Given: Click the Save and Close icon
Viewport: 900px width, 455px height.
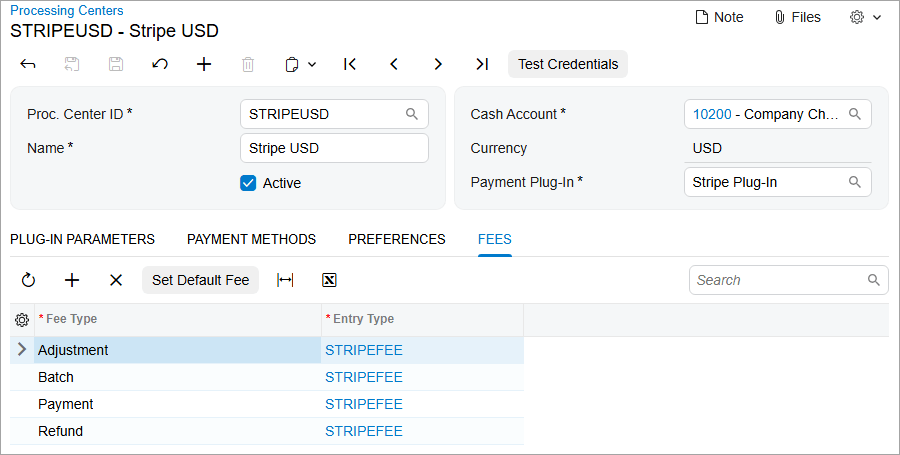Looking at the screenshot, I should coord(72,64).
